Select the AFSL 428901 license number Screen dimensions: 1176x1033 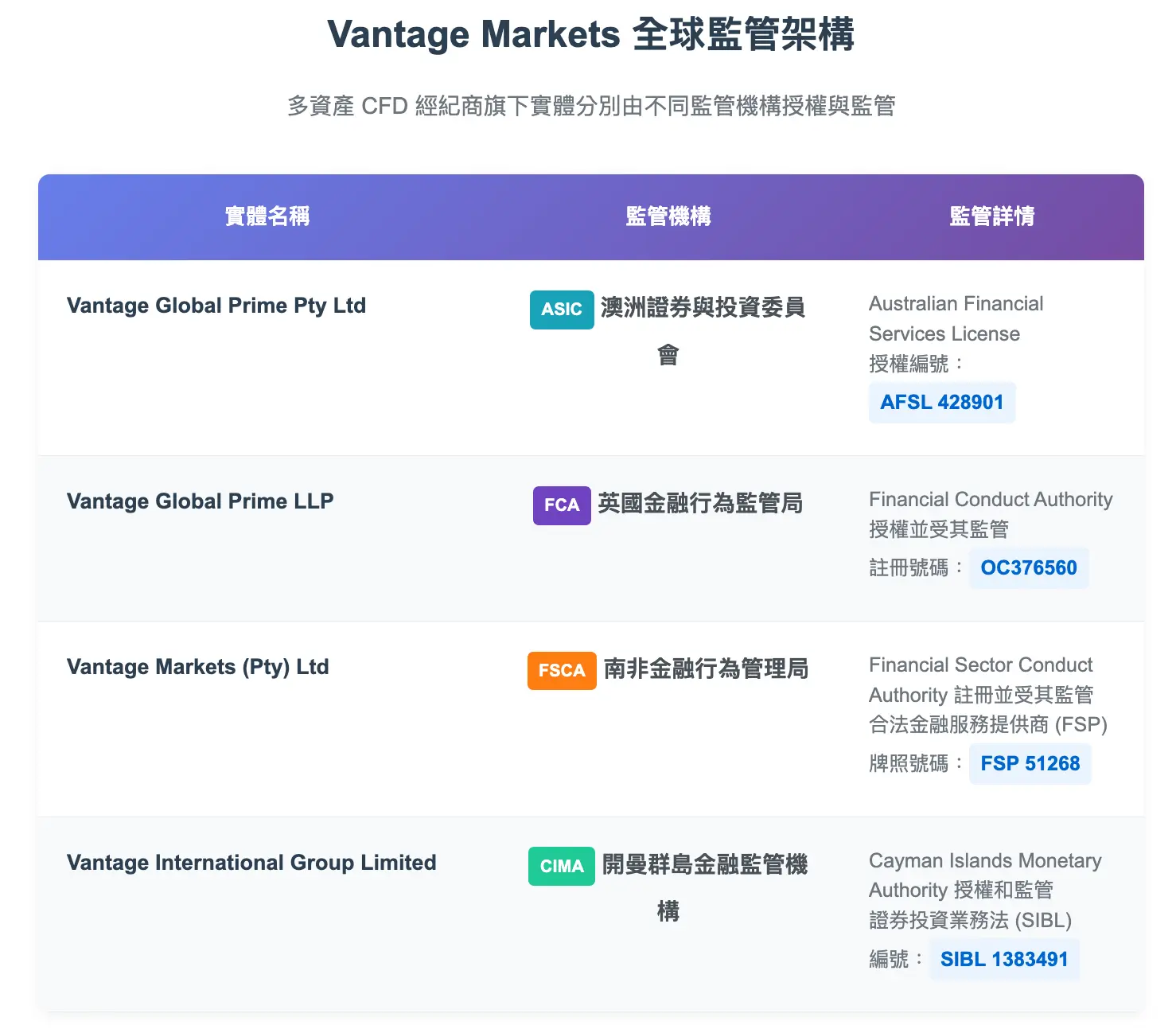coord(941,403)
